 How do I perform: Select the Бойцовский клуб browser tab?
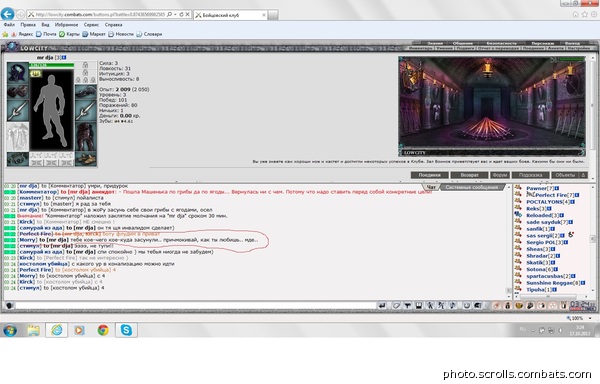[x=230, y=15]
